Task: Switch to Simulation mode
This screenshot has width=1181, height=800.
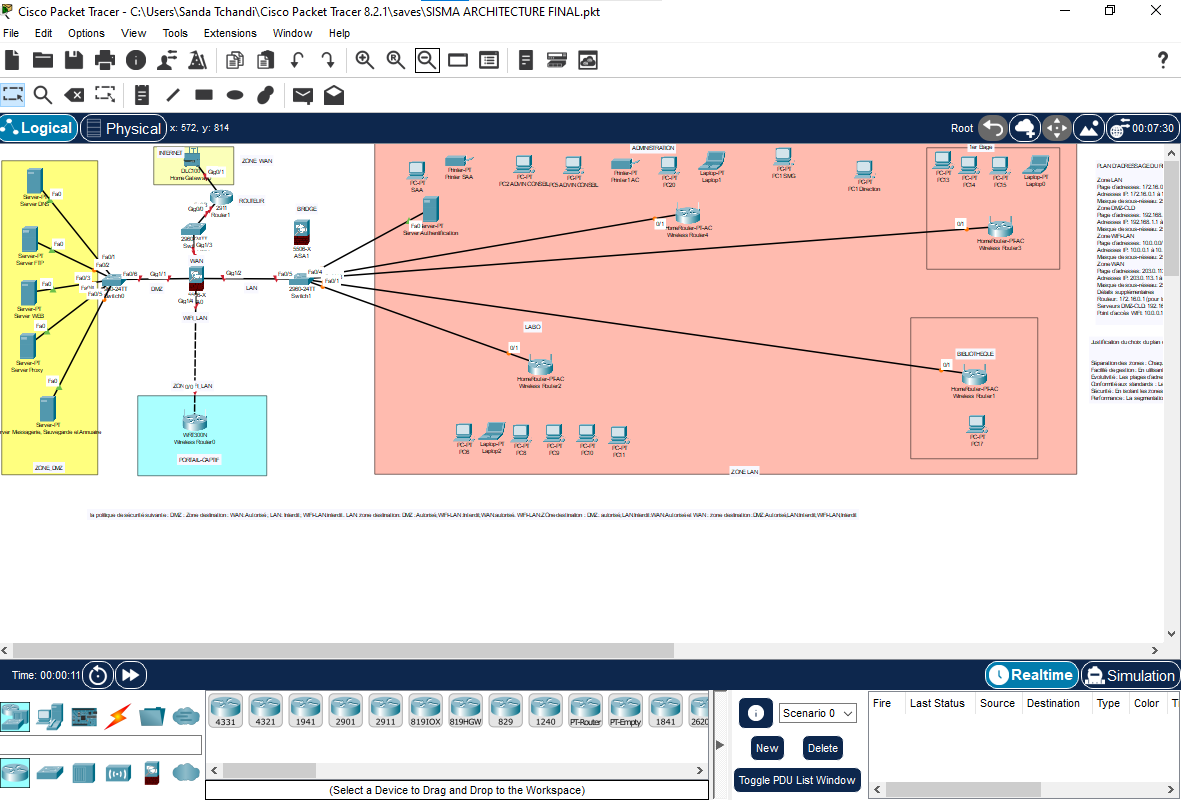Action: pos(1130,675)
